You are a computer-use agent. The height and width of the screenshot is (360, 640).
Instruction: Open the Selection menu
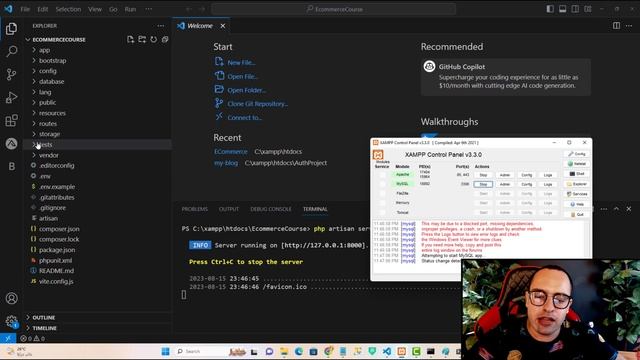68,9
